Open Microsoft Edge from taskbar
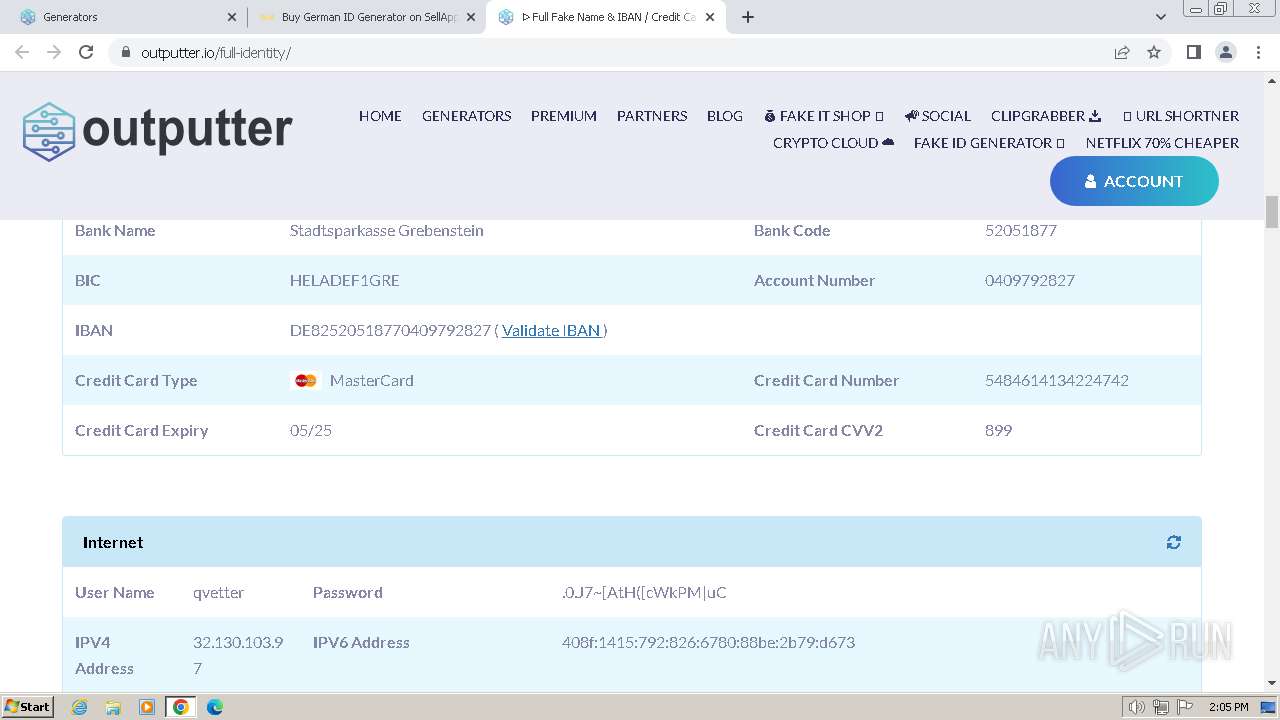Viewport: 1280px width, 720px height. (x=214, y=707)
